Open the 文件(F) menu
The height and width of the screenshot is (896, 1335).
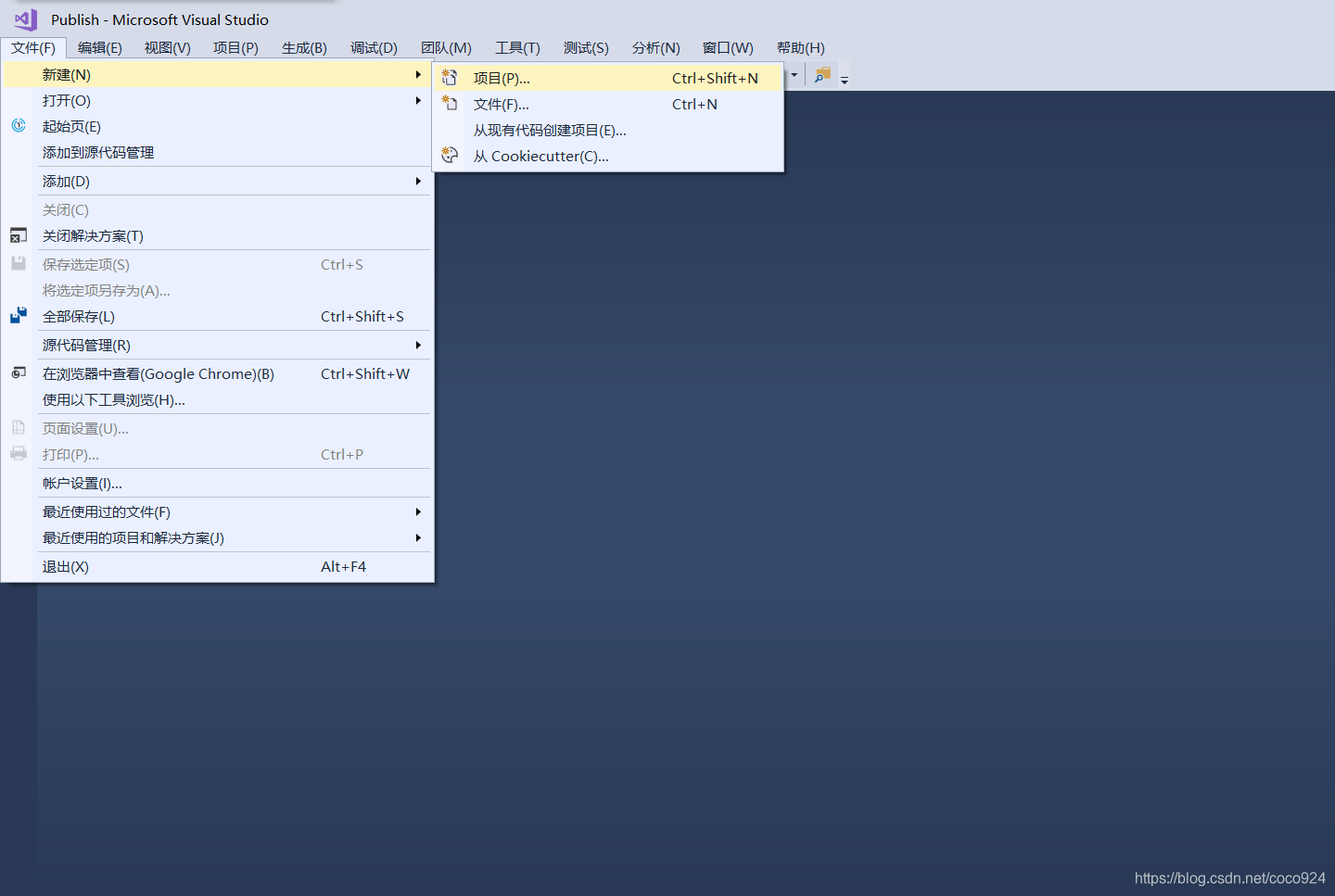coord(33,47)
